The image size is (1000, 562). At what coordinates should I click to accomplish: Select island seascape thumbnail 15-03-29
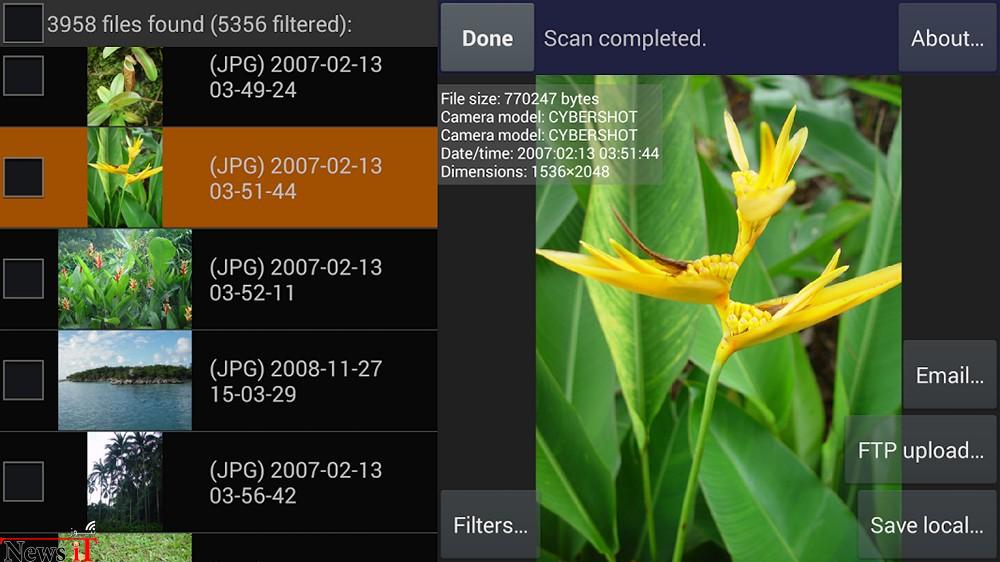[124, 380]
